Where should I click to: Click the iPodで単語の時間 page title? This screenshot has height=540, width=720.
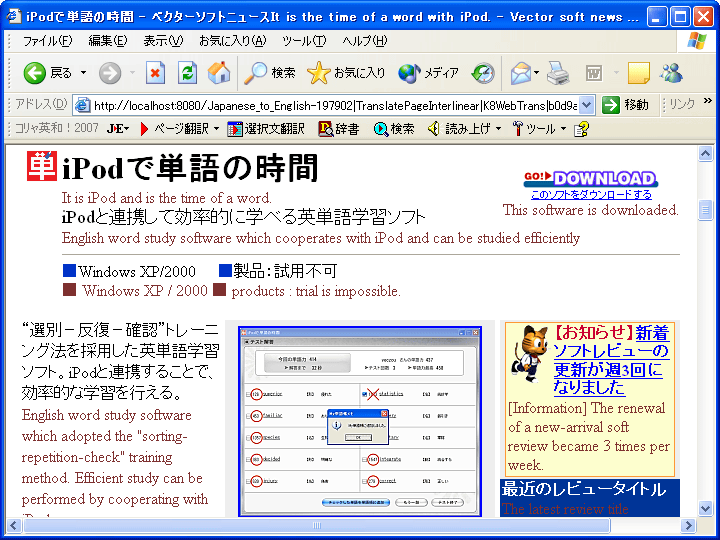pyautogui.click(x=191, y=168)
